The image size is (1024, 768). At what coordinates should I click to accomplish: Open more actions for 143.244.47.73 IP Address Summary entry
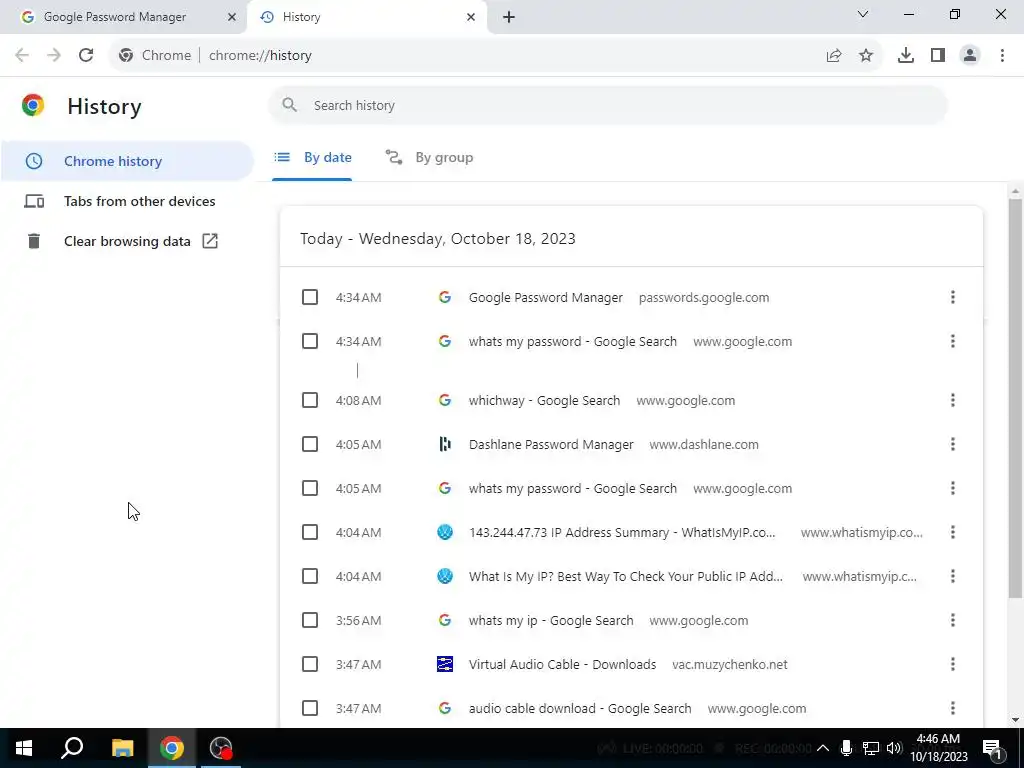953,532
